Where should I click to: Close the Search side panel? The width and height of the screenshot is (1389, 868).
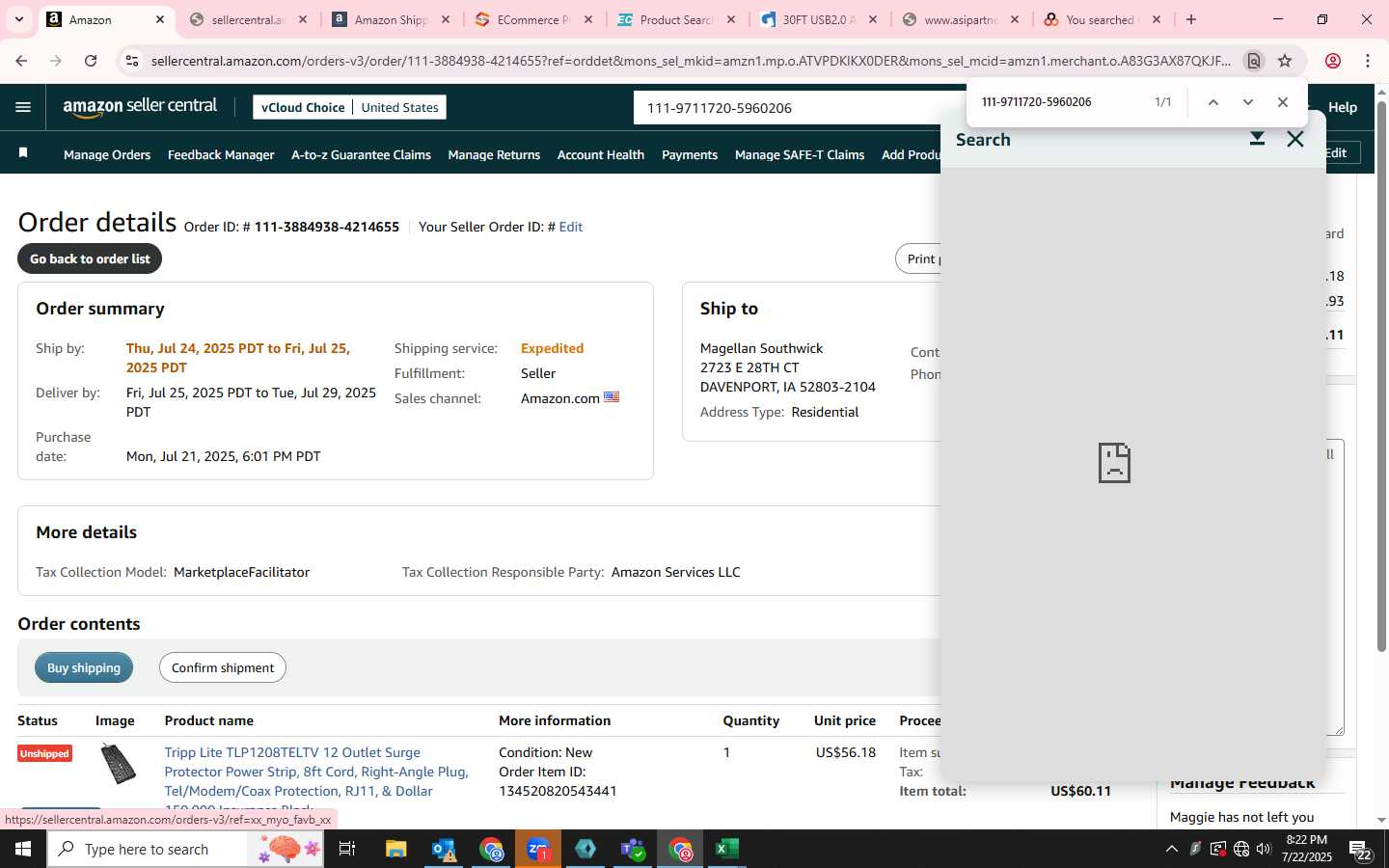pos(1295,139)
